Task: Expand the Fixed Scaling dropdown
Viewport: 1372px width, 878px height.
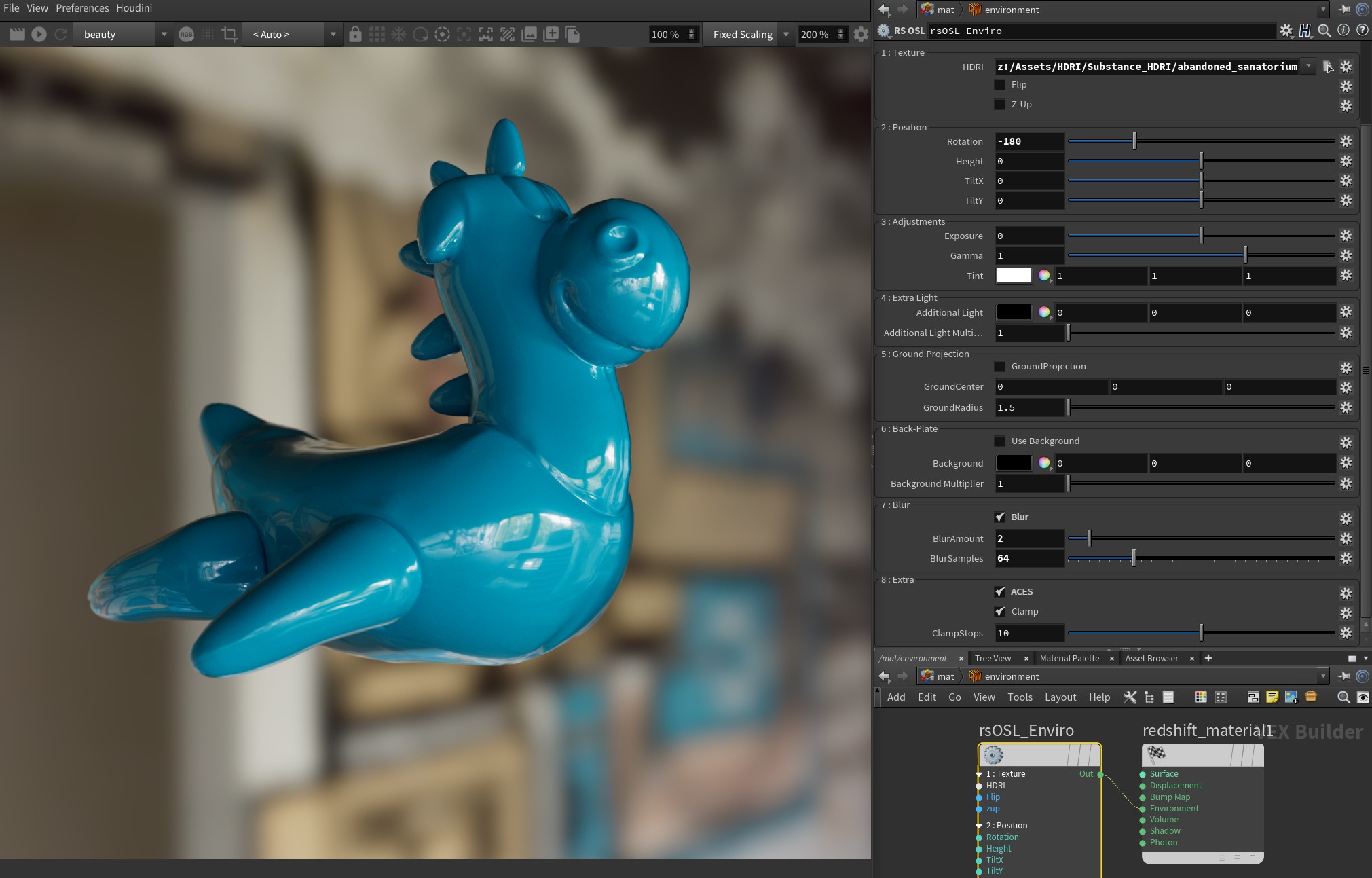Action: click(785, 34)
